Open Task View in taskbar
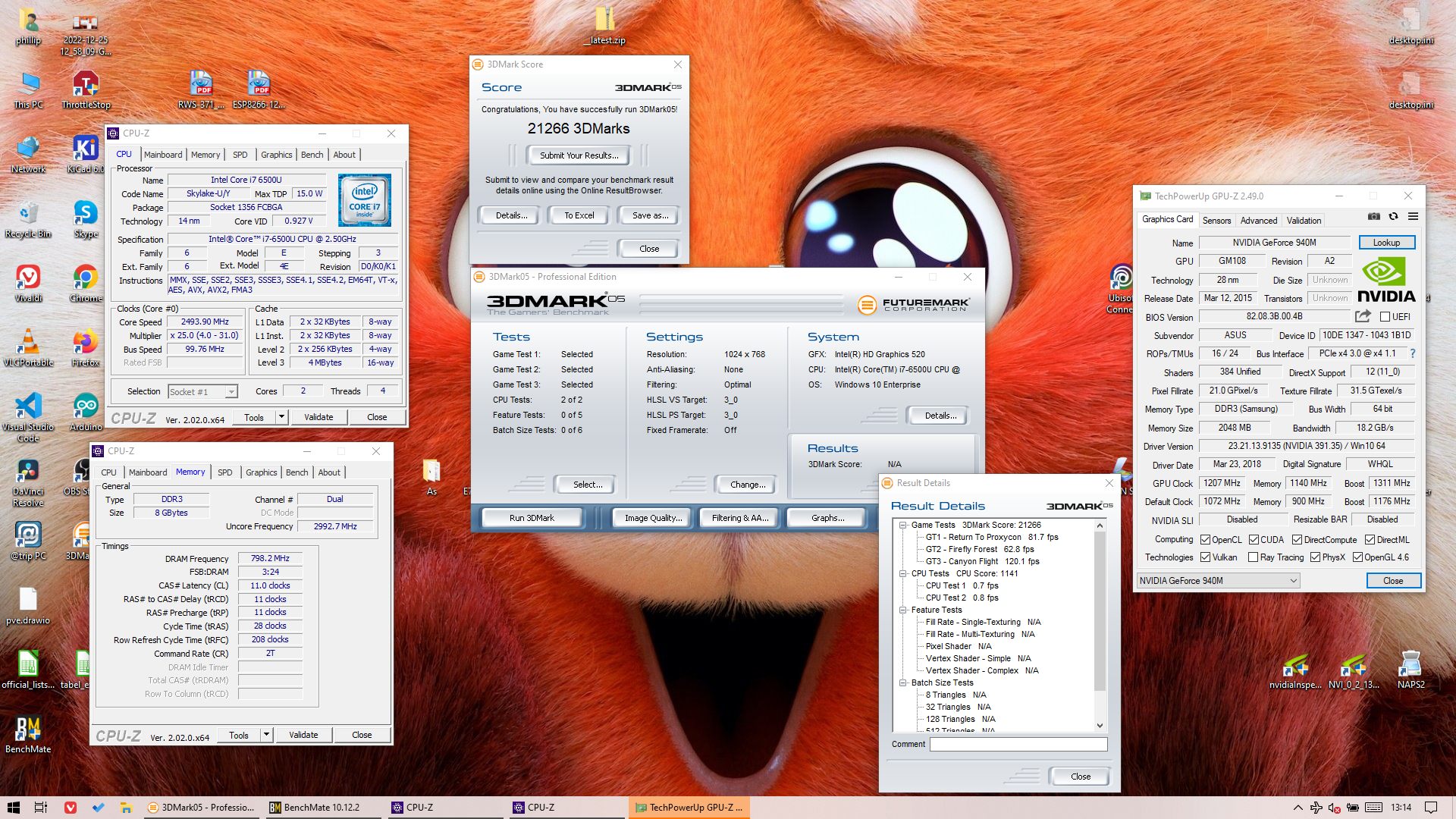 [41, 807]
